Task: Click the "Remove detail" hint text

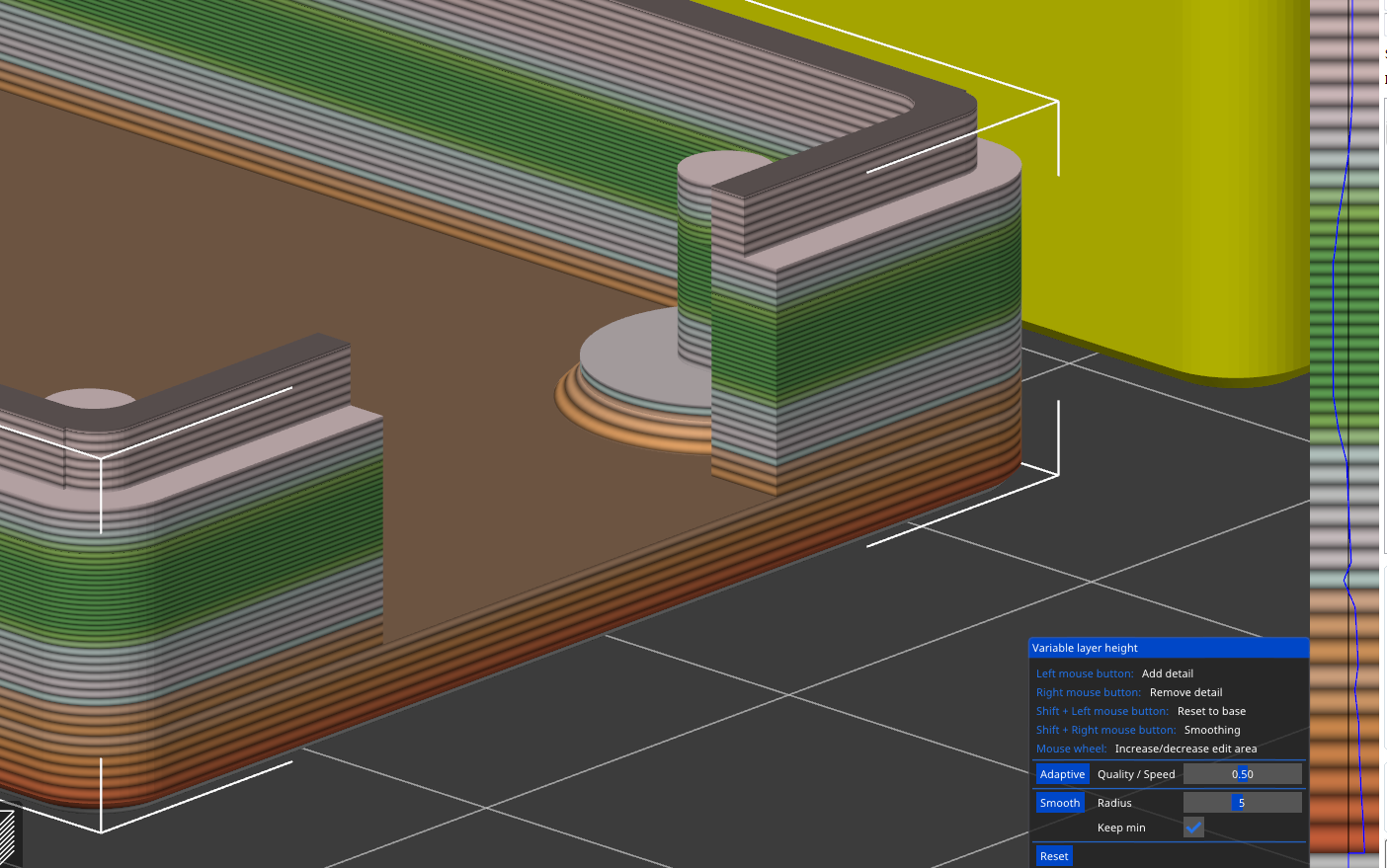Action: 1185,692
